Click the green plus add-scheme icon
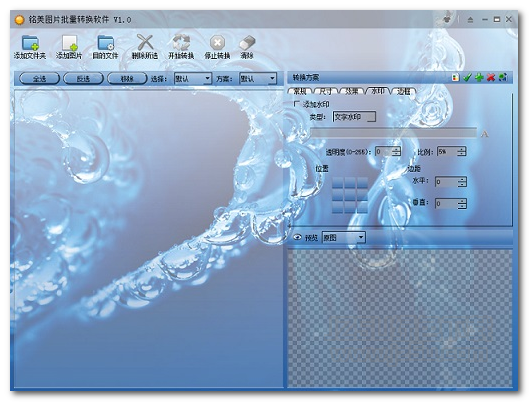 [479, 78]
